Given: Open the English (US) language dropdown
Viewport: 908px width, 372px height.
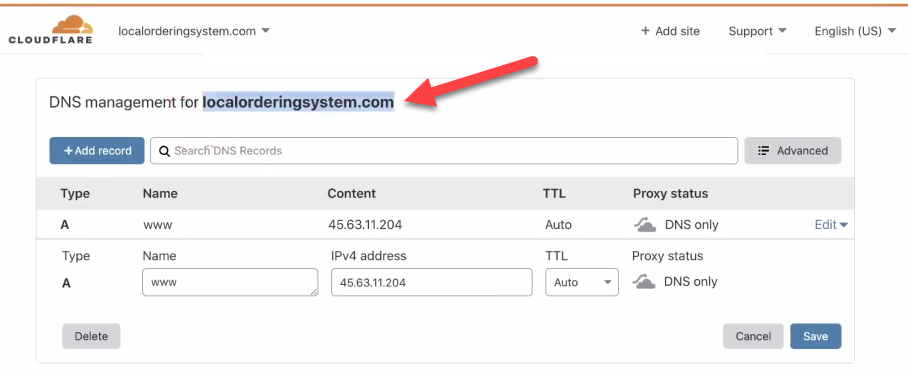Looking at the screenshot, I should click(855, 31).
